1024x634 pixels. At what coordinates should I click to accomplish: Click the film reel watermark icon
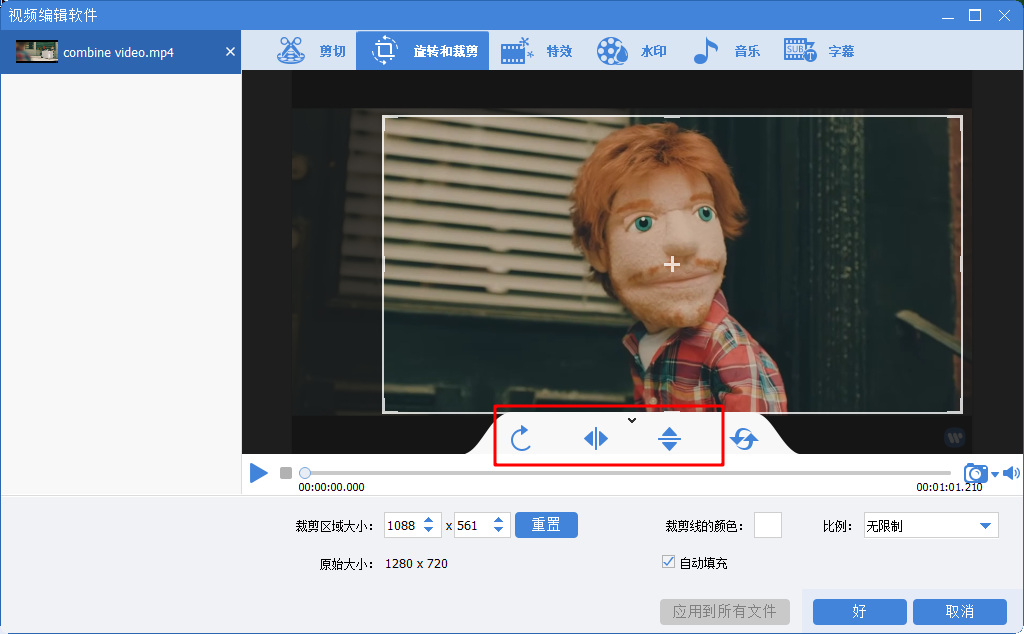[x=612, y=51]
